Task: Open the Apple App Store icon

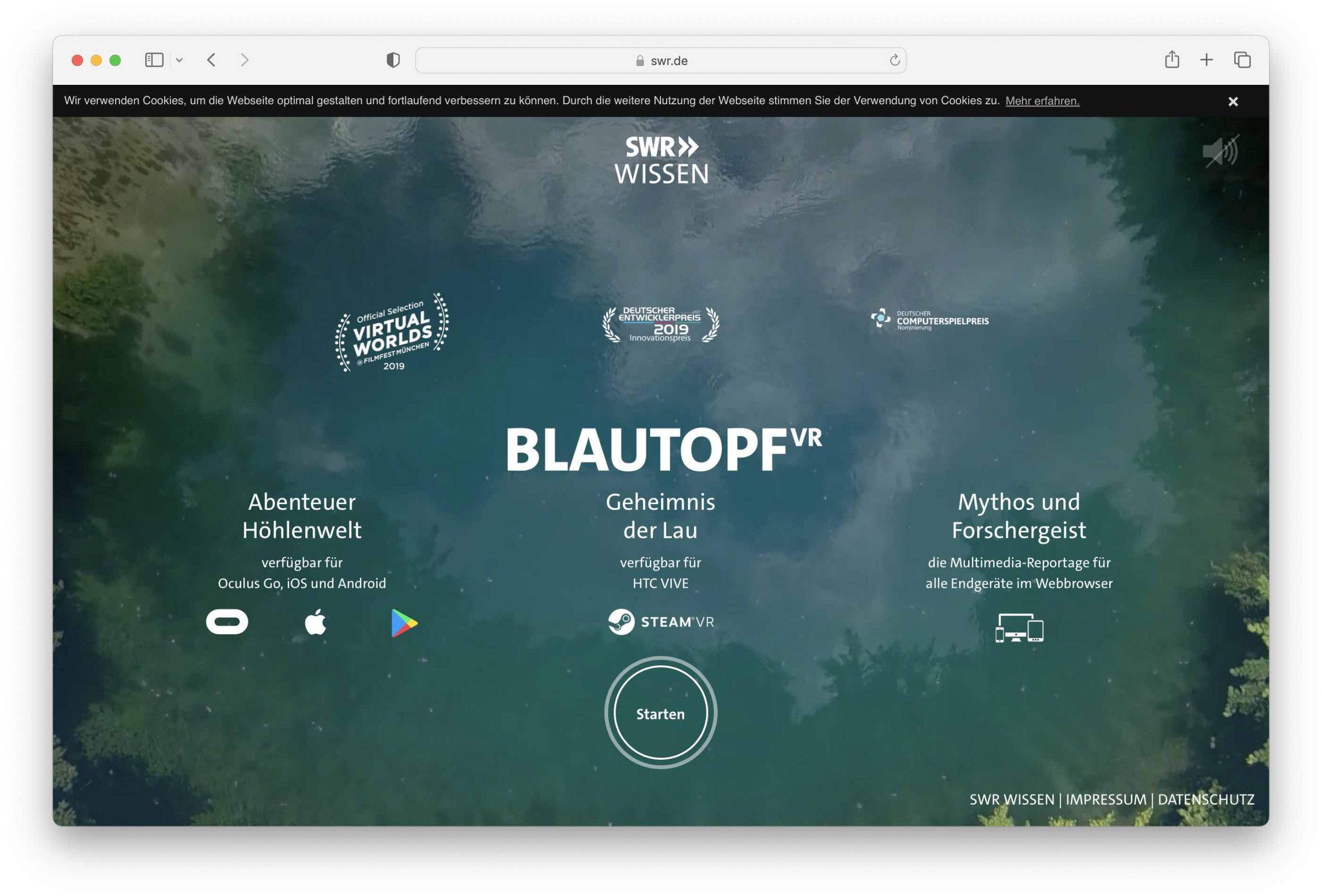Action: pos(316,622)
